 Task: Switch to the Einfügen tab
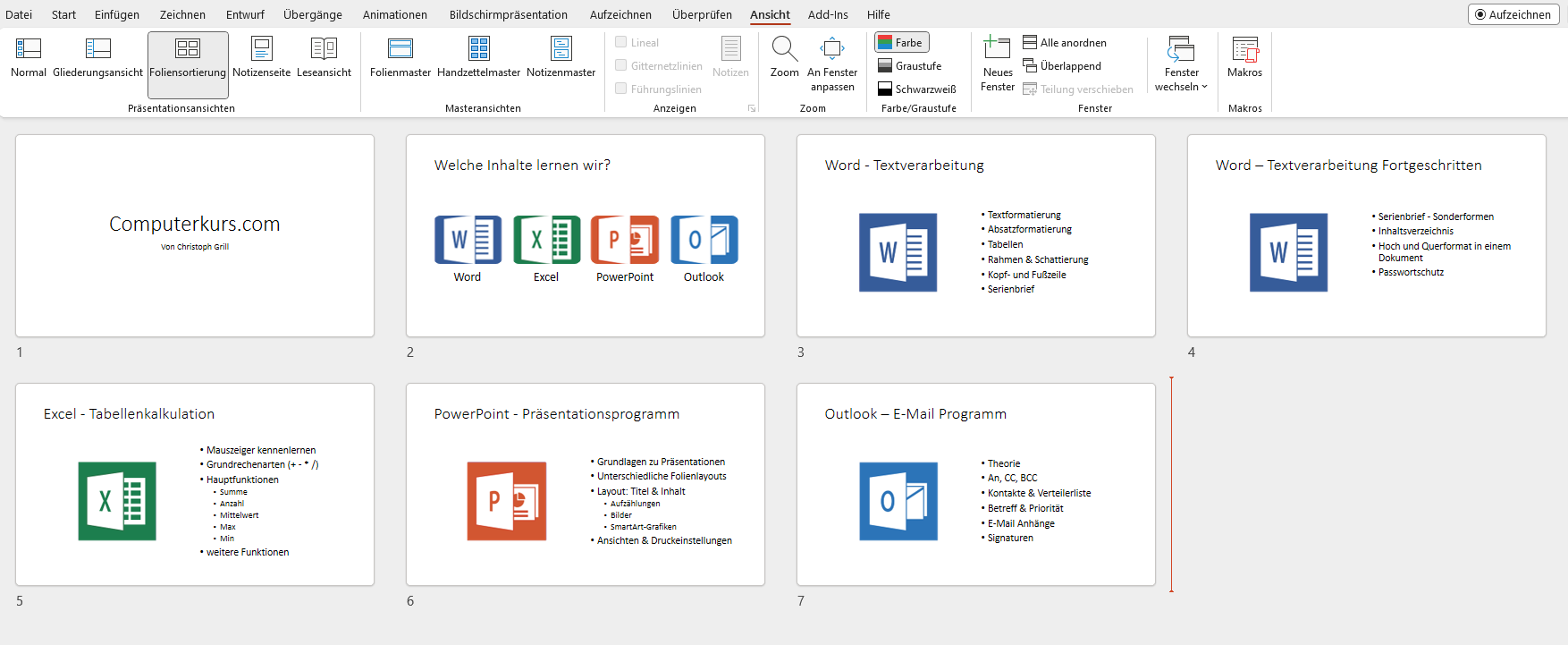coord(117,14)
